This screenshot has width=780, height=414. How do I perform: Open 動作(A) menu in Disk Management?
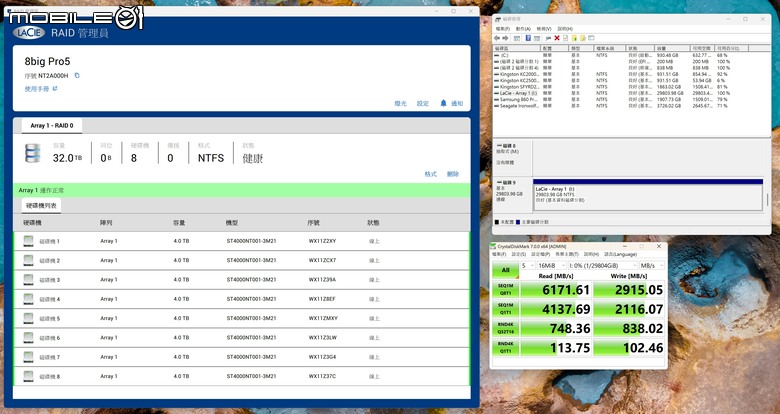click(x=523, y=29)
